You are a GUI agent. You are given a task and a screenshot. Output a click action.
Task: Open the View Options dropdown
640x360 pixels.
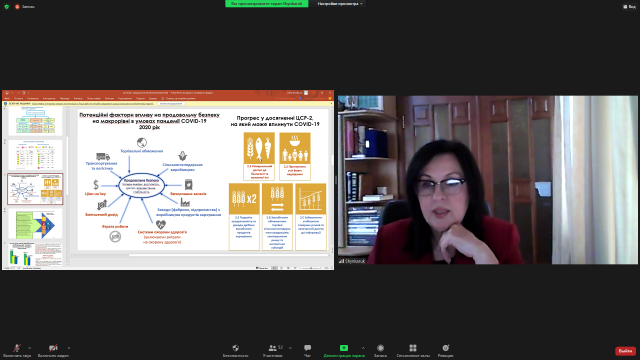340,4
